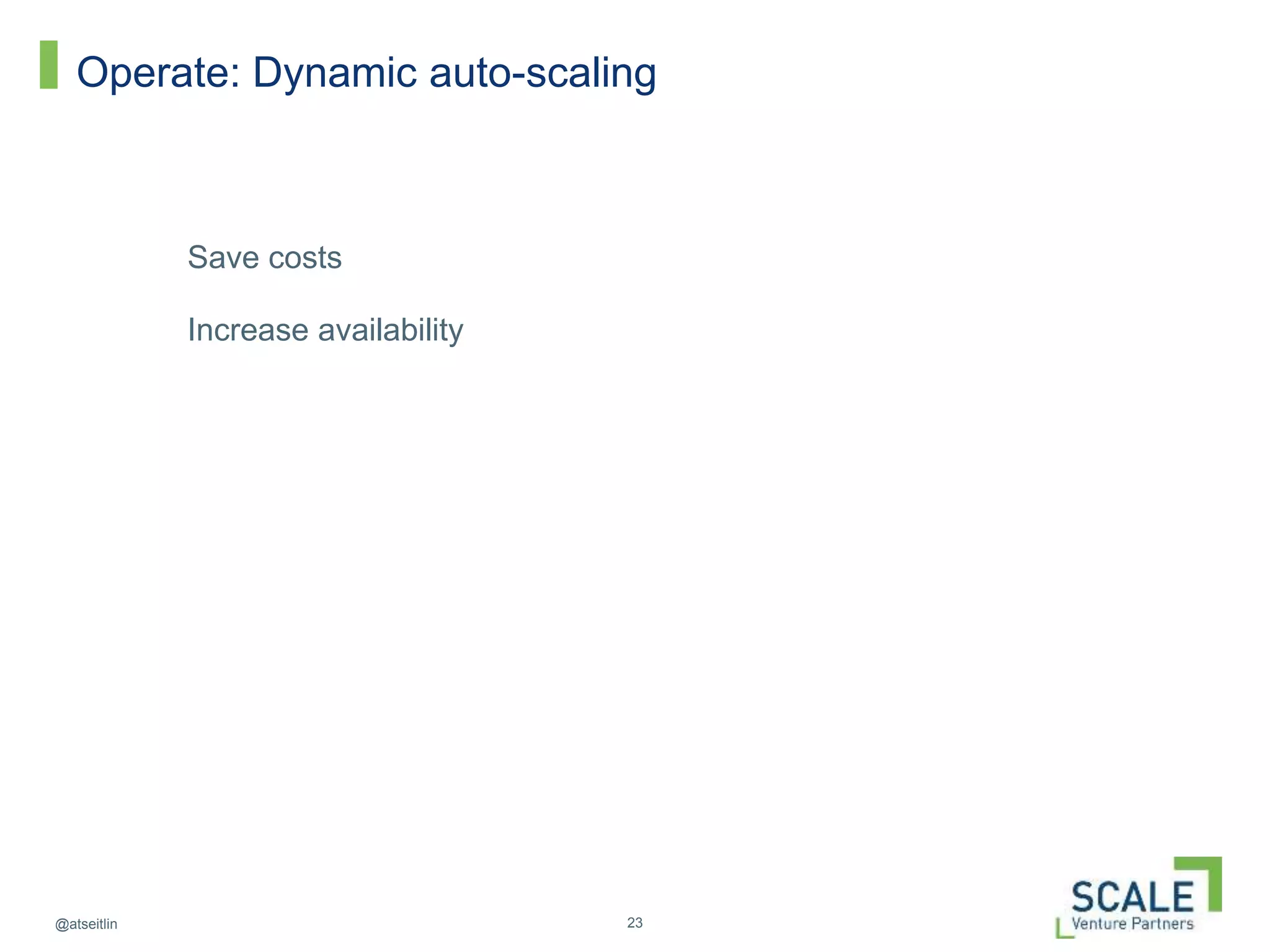1270x952 pixels.
Task: Select the "Save costs" text line
Action: point(265,257)
